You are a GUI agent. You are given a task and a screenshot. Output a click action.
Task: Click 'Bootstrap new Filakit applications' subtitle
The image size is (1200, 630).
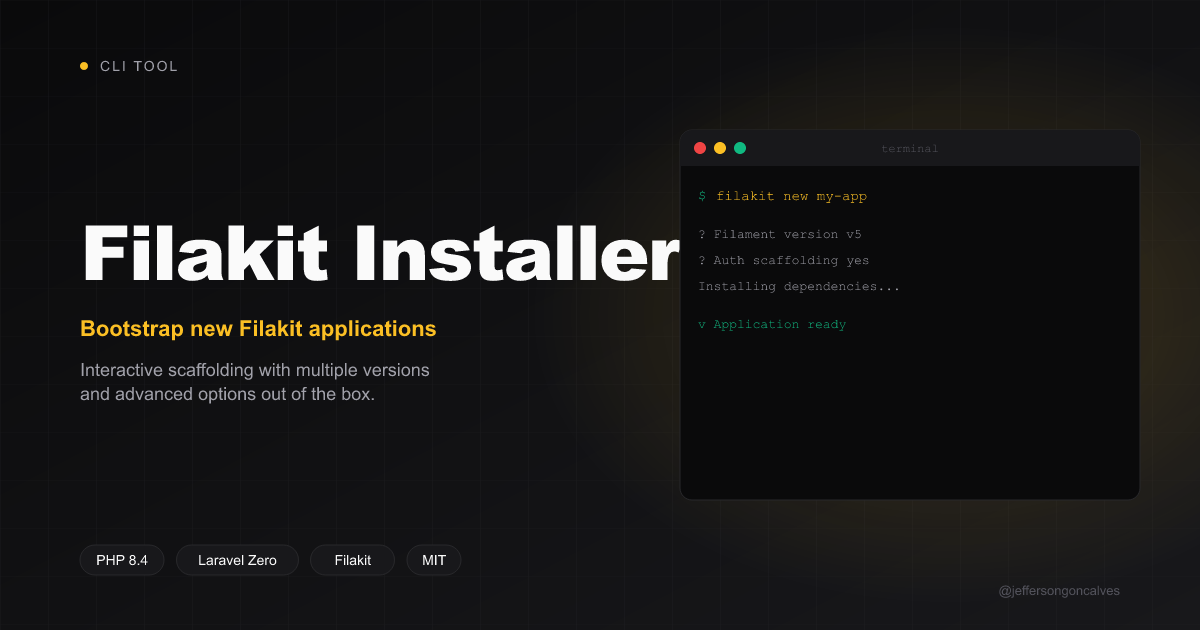coord(258,328)
